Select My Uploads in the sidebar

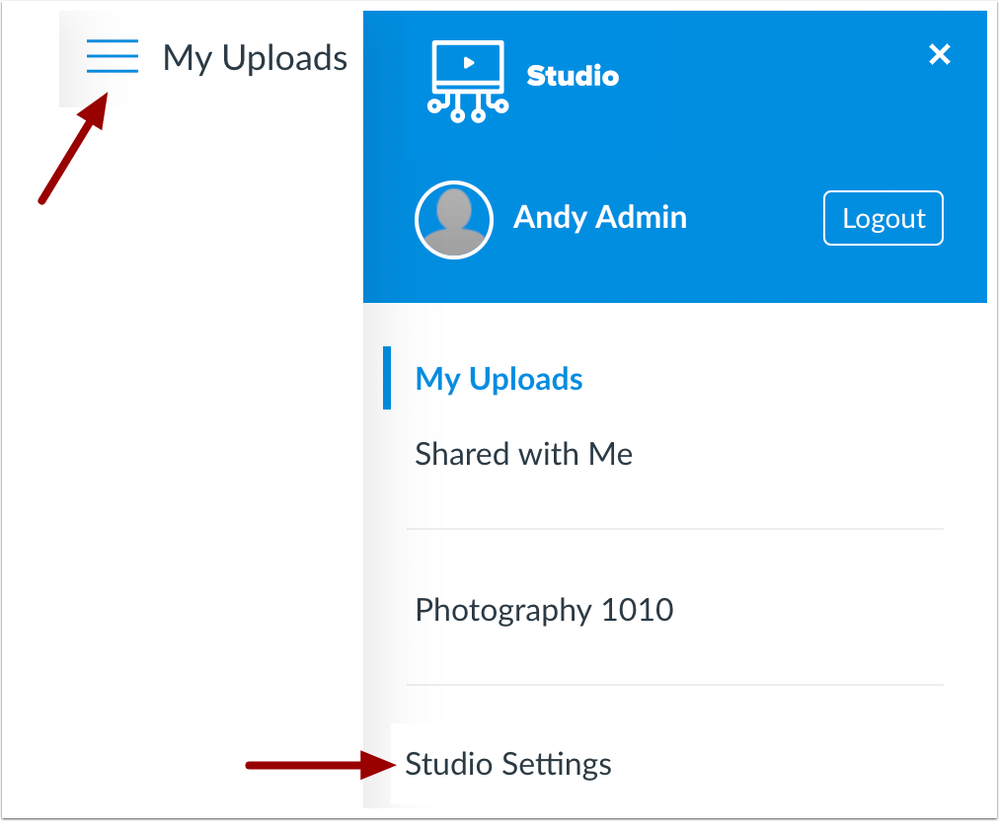[498, 378]
